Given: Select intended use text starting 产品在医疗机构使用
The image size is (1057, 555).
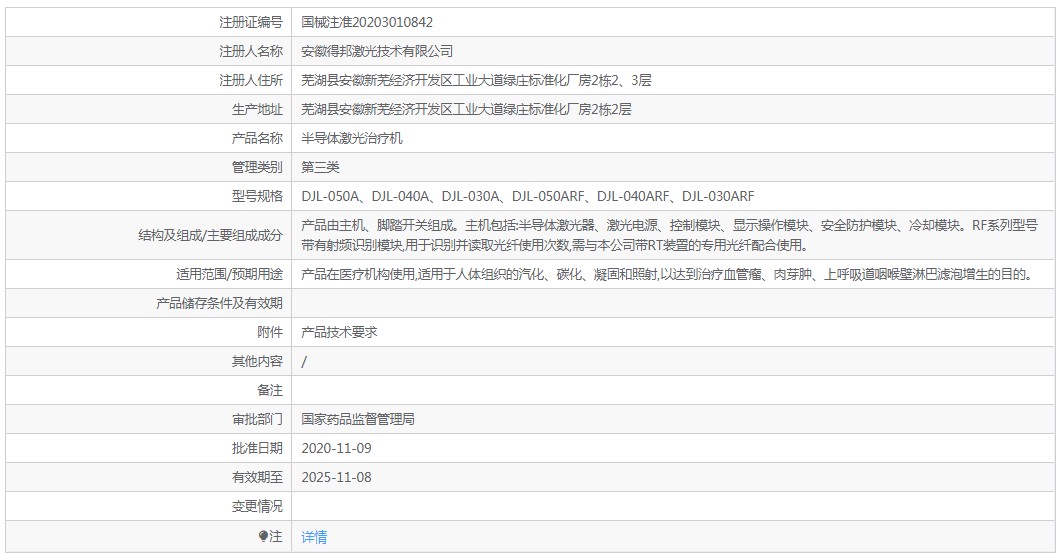Looking at the screenshot, I should coord(668,274).
